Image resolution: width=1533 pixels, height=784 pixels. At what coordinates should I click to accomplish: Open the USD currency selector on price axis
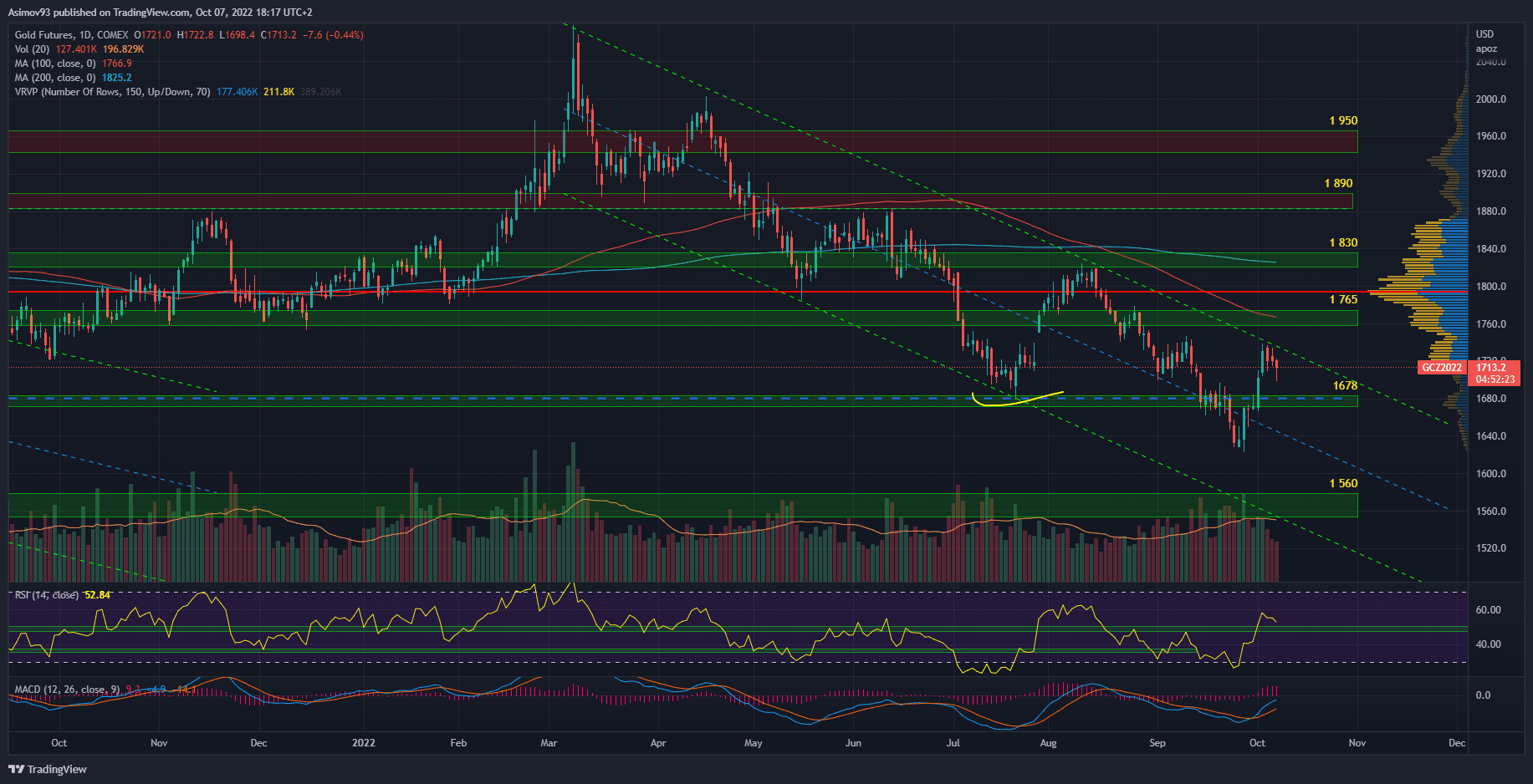[1484, 34]
